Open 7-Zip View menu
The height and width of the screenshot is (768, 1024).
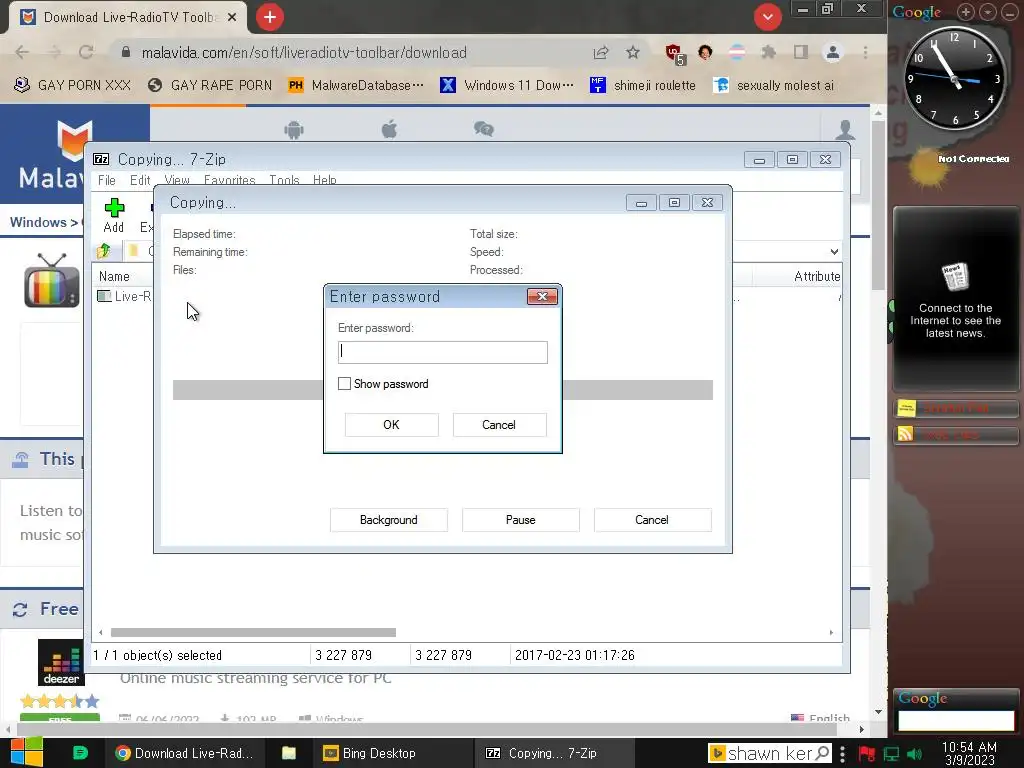point(177,180)
